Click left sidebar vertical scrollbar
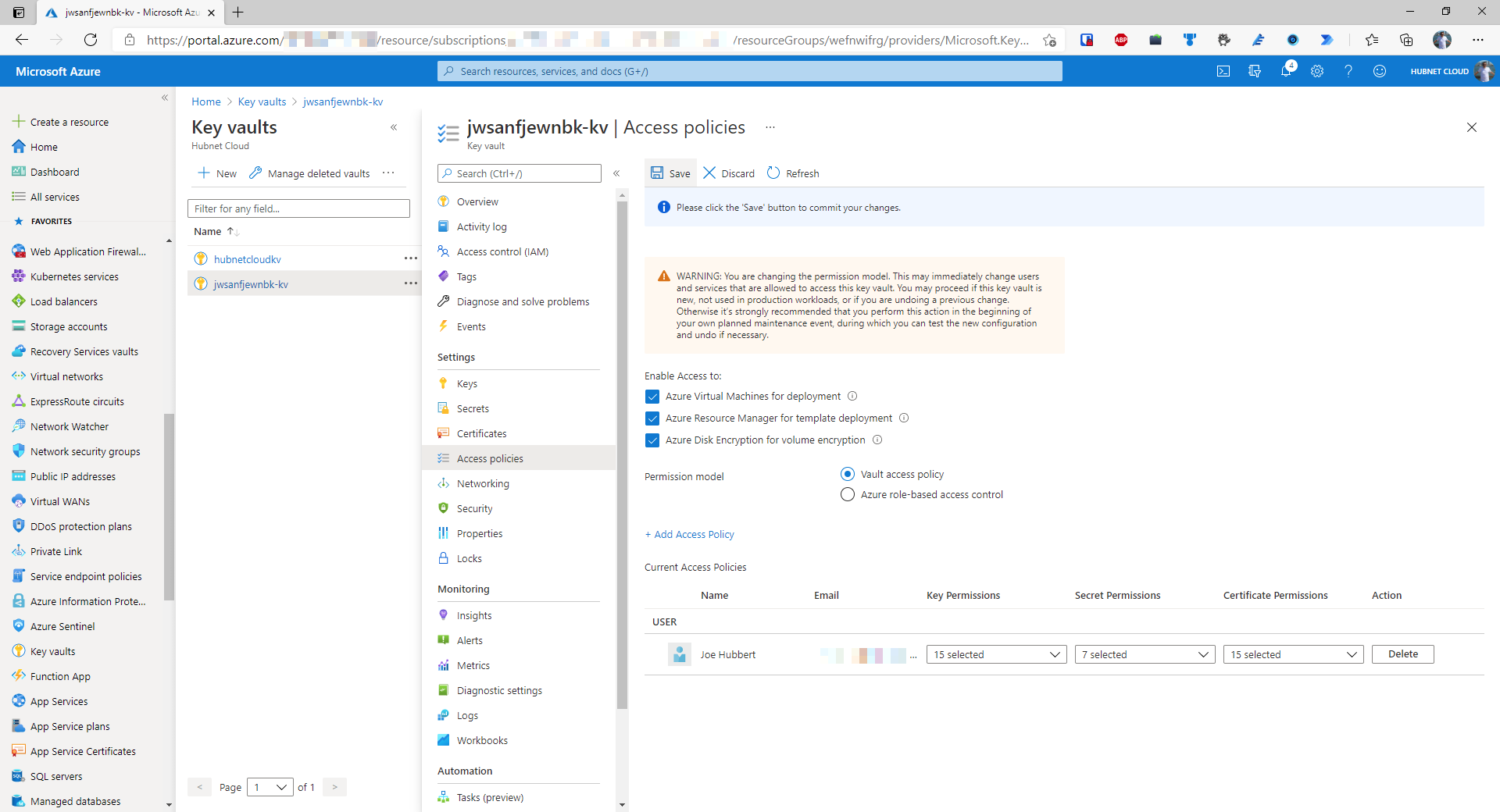Image resolution: width=1500 pixels, height=812 pixels. point(169,507)
